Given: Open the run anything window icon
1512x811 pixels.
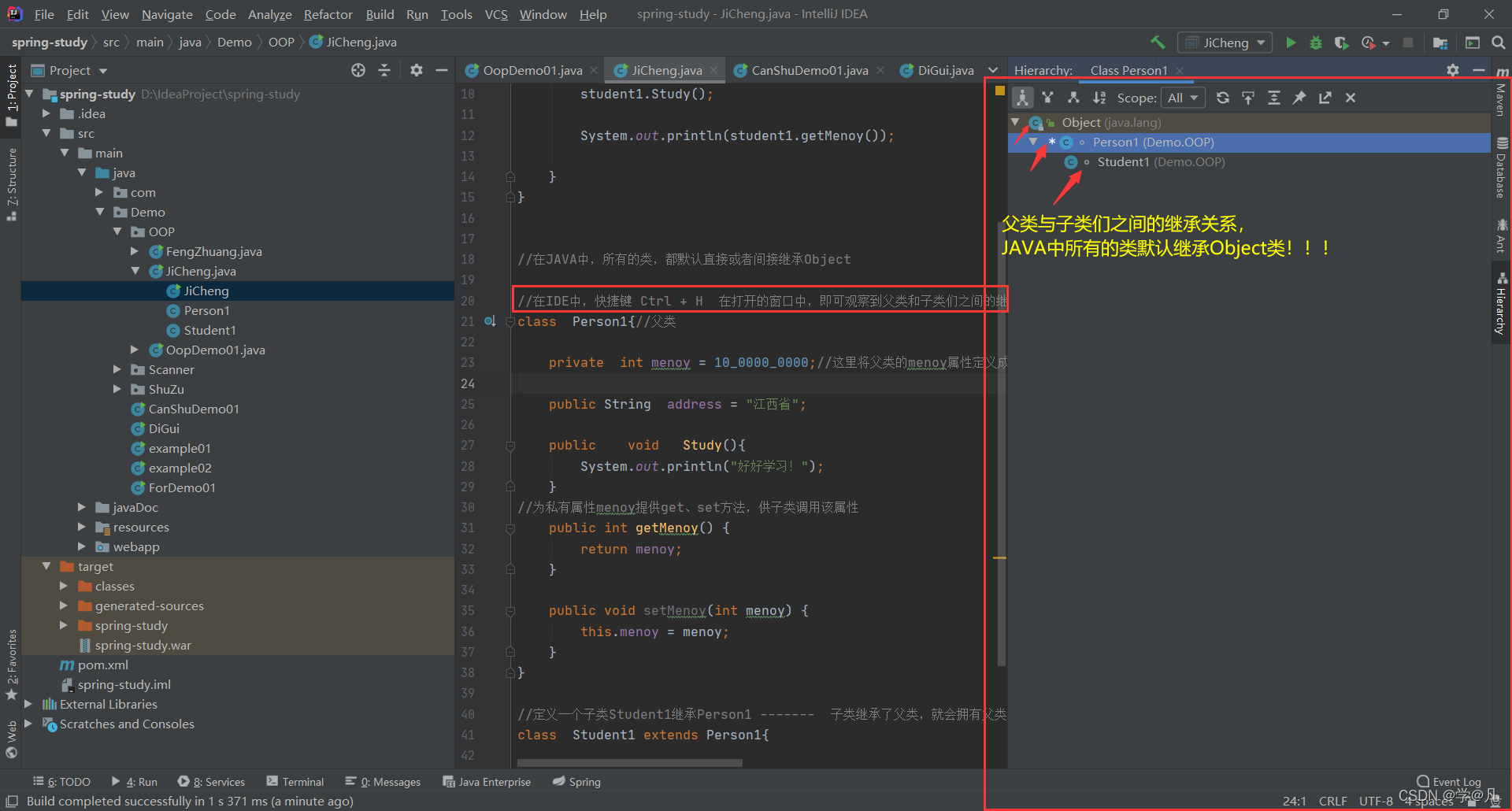Looking at the screenshot, I should coord(1472,43).
